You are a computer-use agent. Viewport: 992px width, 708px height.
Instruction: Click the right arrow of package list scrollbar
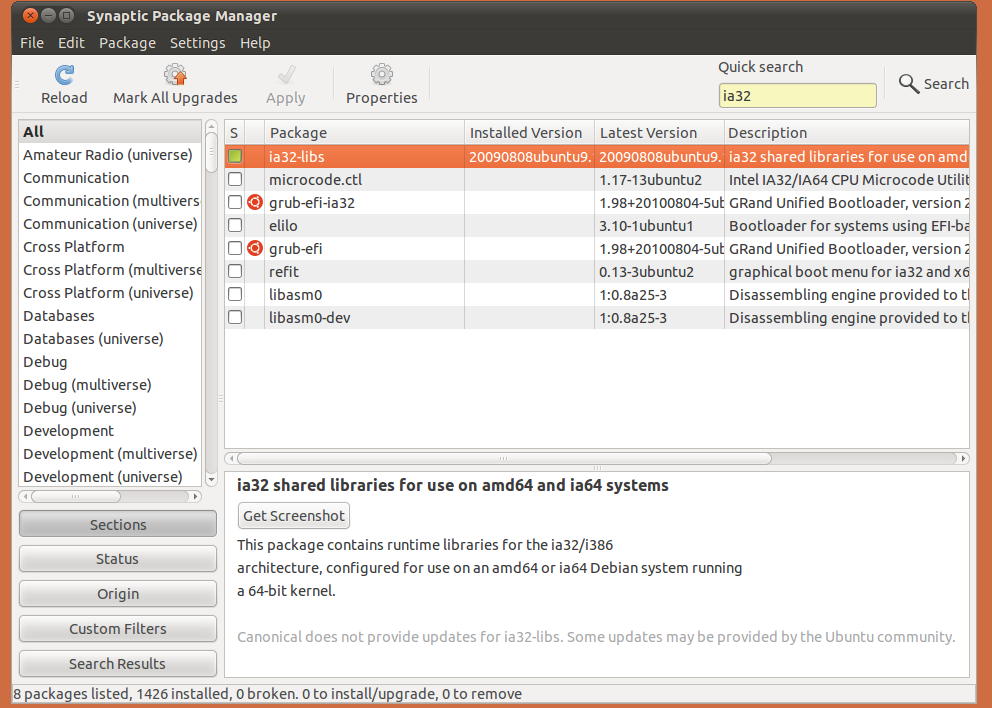[964, 458]
